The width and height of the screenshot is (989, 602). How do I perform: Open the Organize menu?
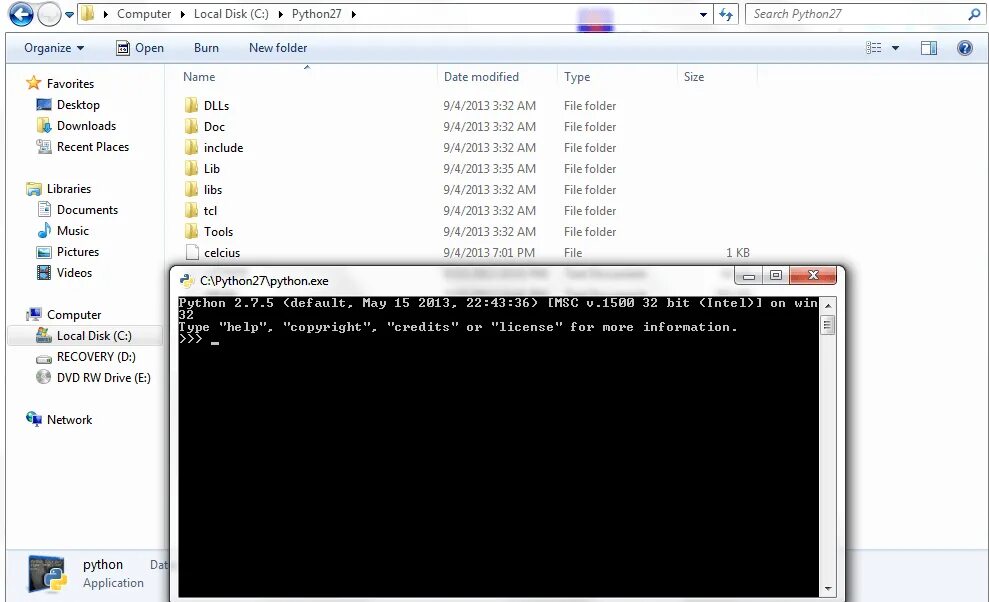click(54, 48)
